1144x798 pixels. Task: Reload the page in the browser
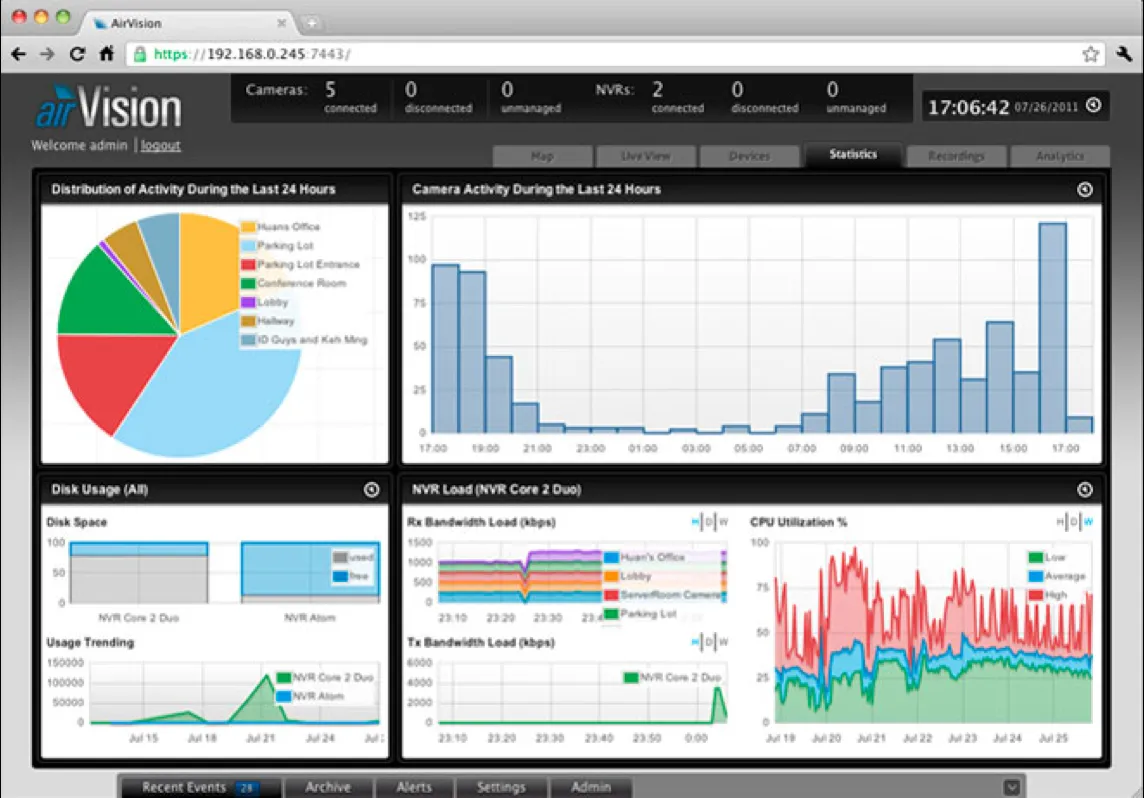77,54
